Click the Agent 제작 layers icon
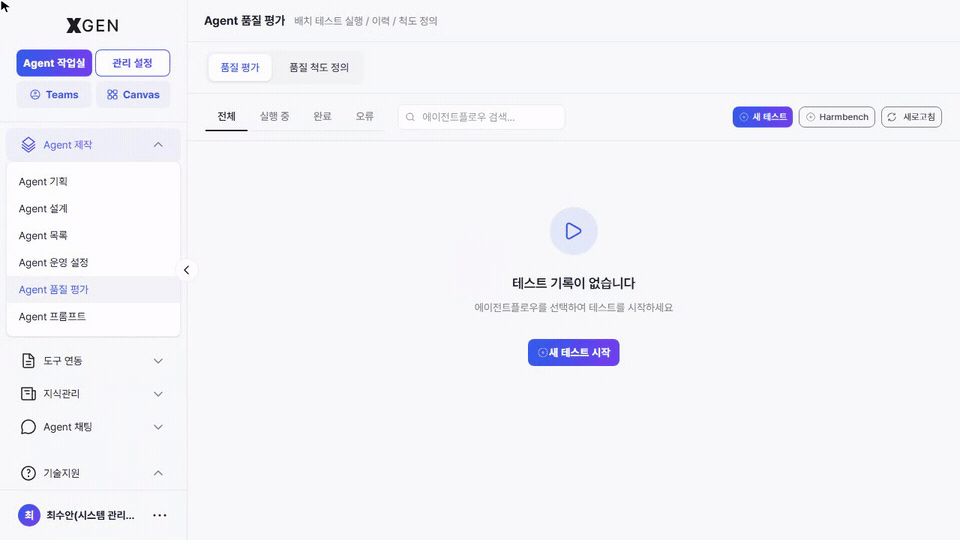The height and width of the screenshot is (540, 960). click(x=28, y=145)
